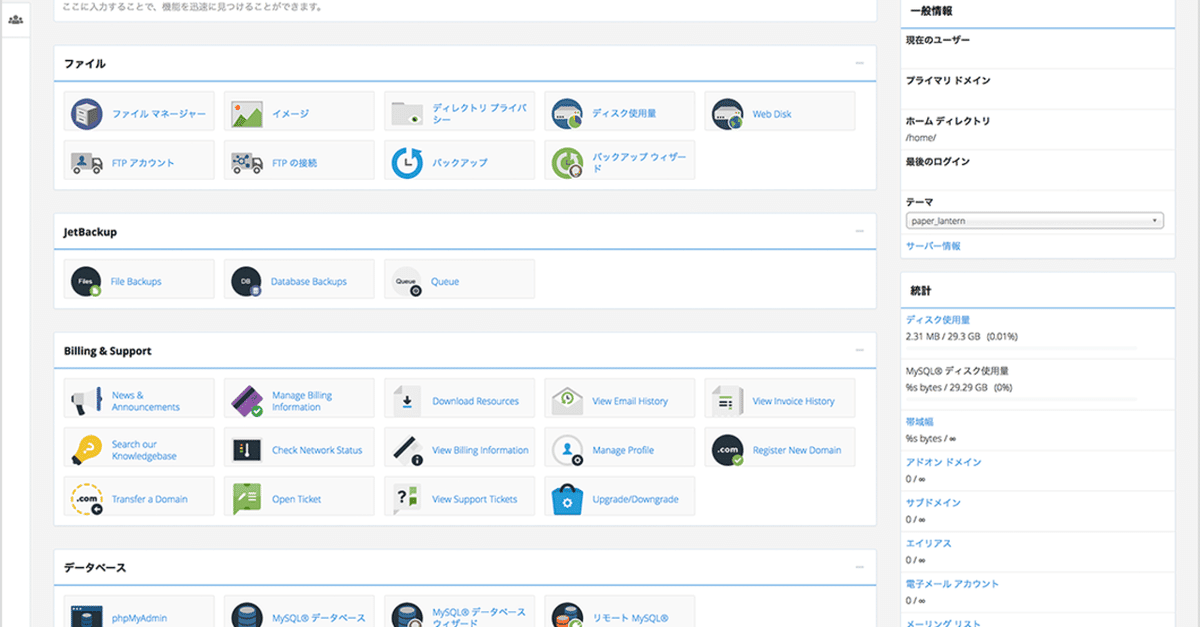The width and height of the screenshot is (1200, 627).
Task: Collapse the Billing & Support section
Action: tap(859, 350)
